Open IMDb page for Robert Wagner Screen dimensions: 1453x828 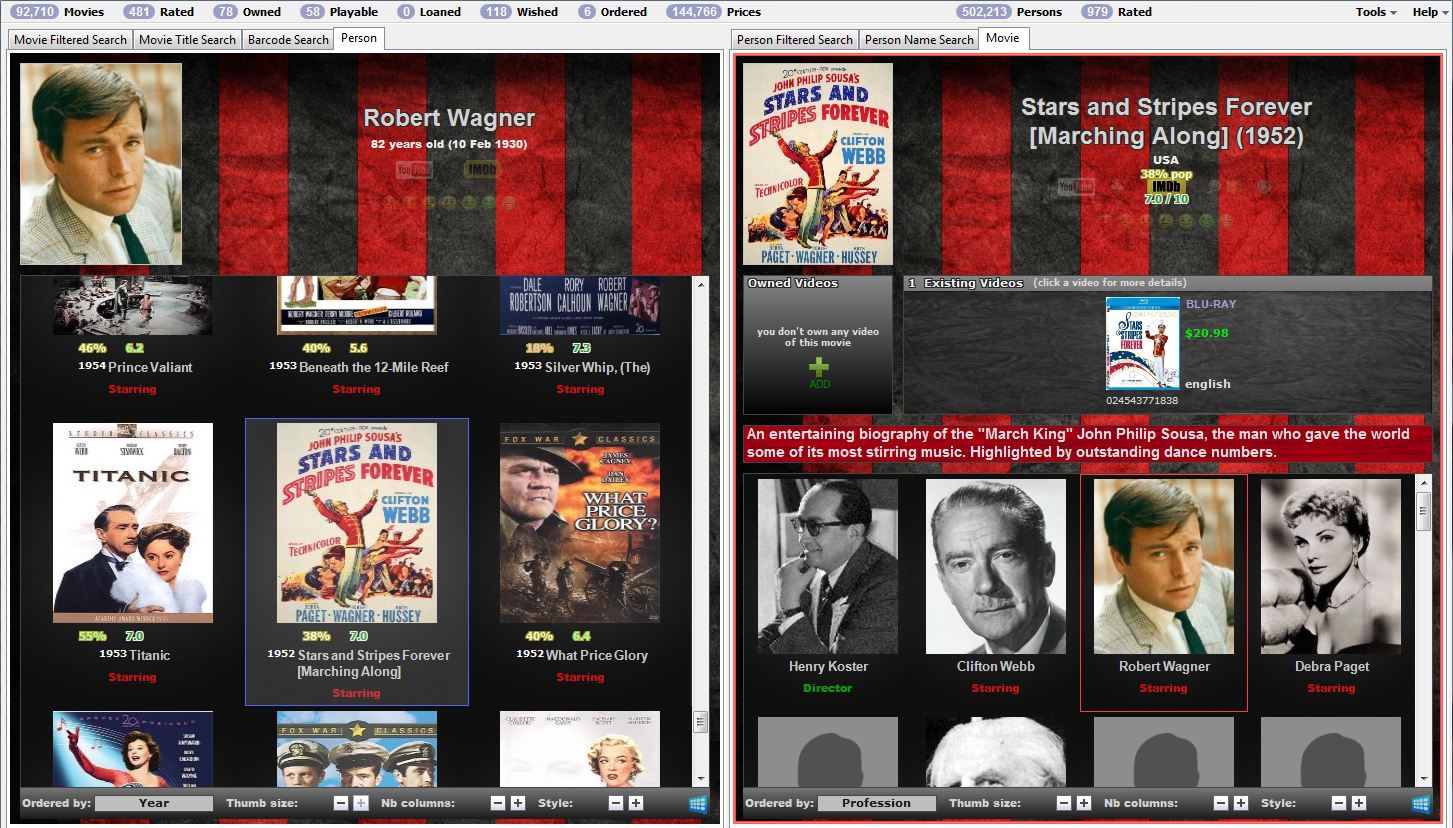(x=482, y=170)
